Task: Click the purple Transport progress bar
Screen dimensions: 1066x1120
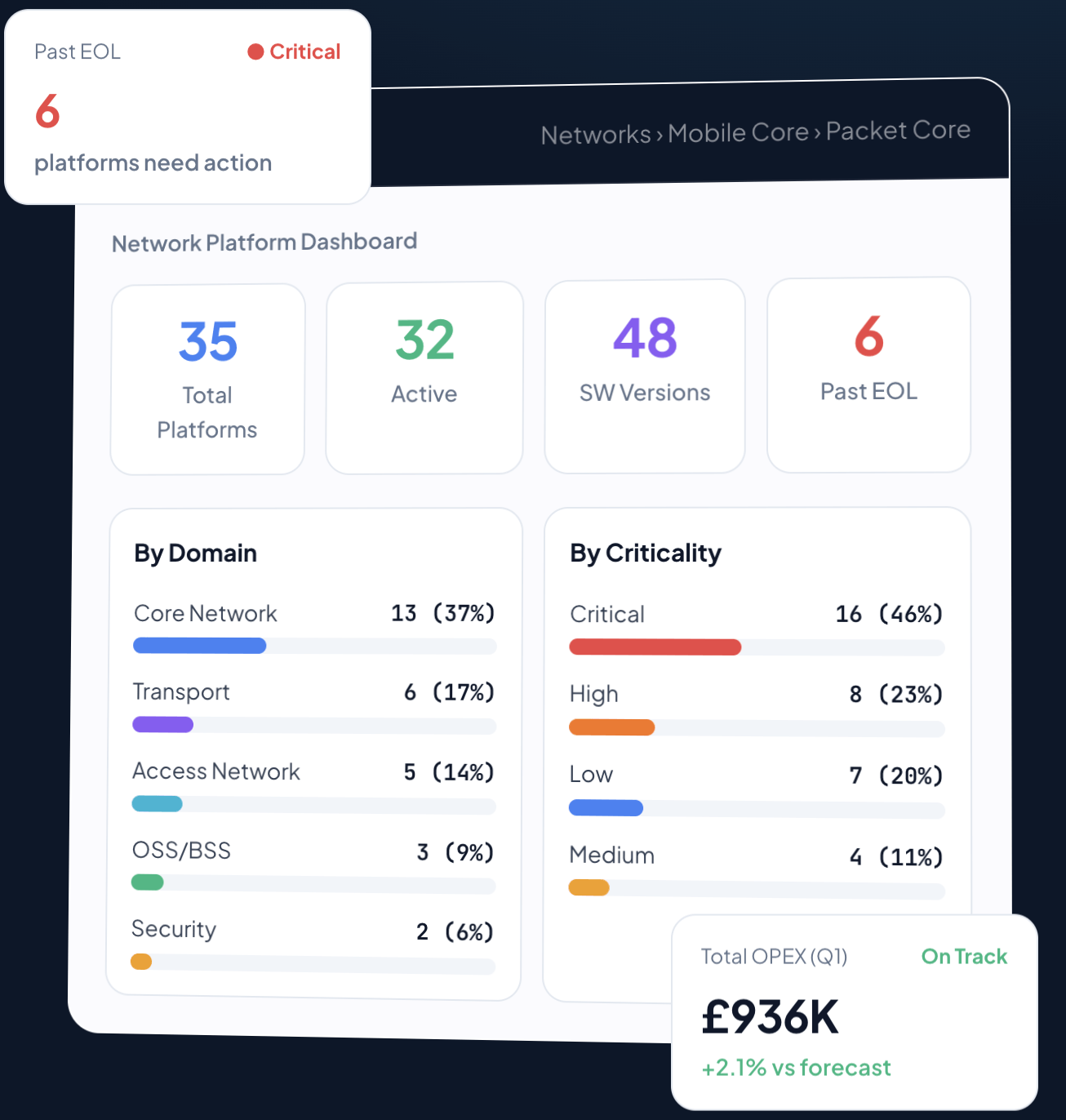Action: click(163, 724)
